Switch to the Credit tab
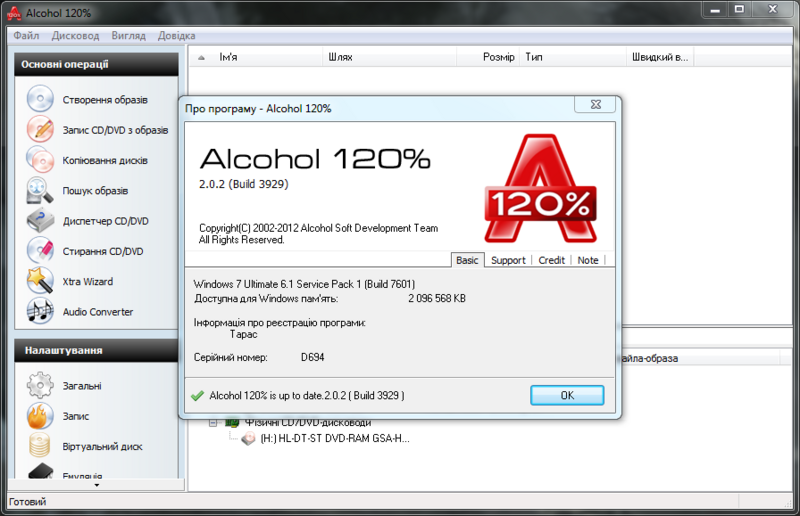 tap(552, 260)
